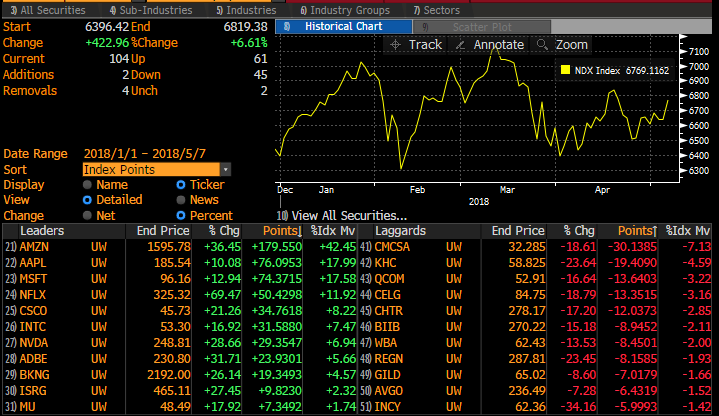
Task: Click the Index Points sort field
Action: [152, 170]
